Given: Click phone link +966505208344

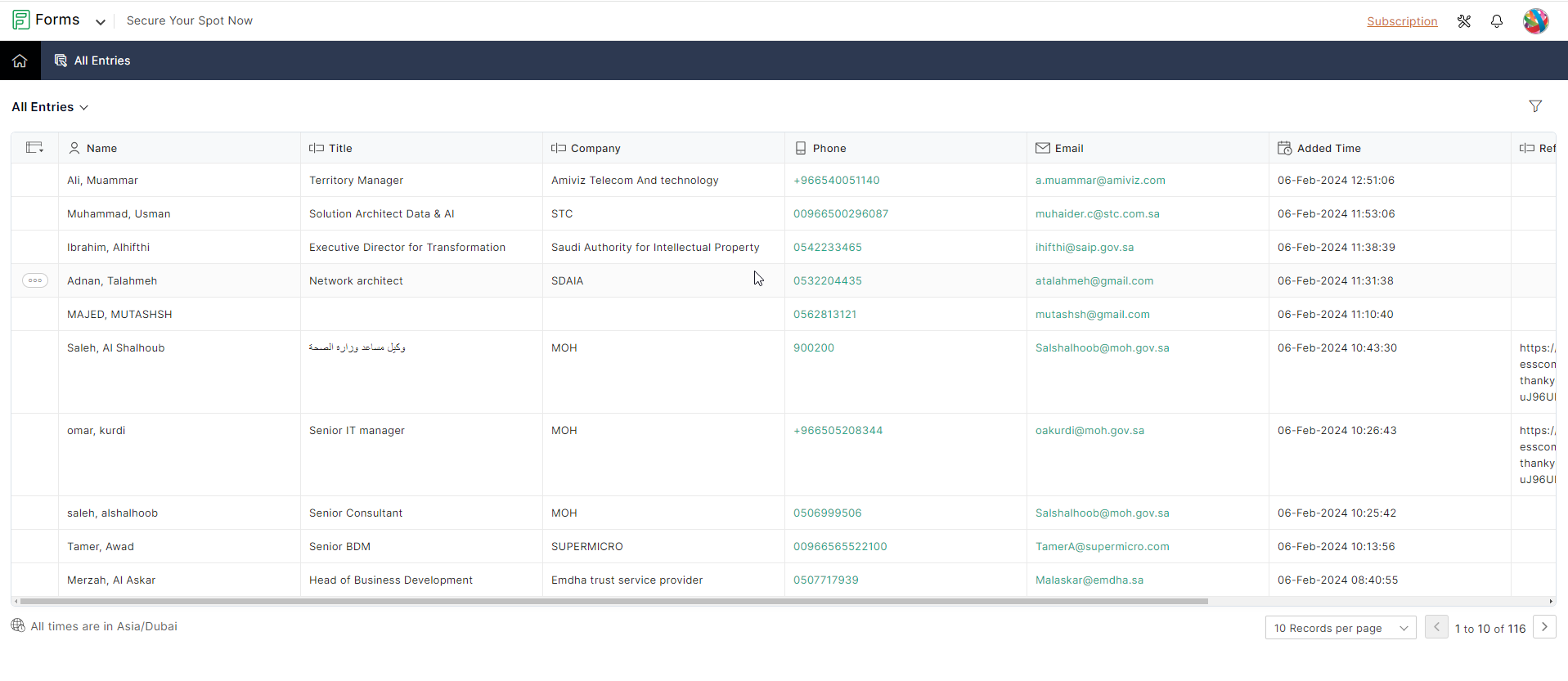Looking at the screenshot, I should tap(838, 430).
